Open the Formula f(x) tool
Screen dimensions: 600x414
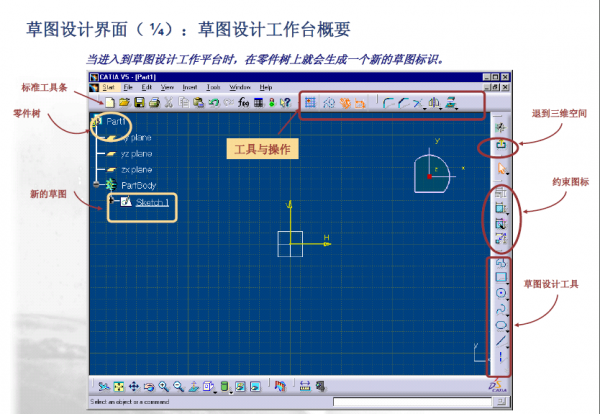click(x=243, y=102)
